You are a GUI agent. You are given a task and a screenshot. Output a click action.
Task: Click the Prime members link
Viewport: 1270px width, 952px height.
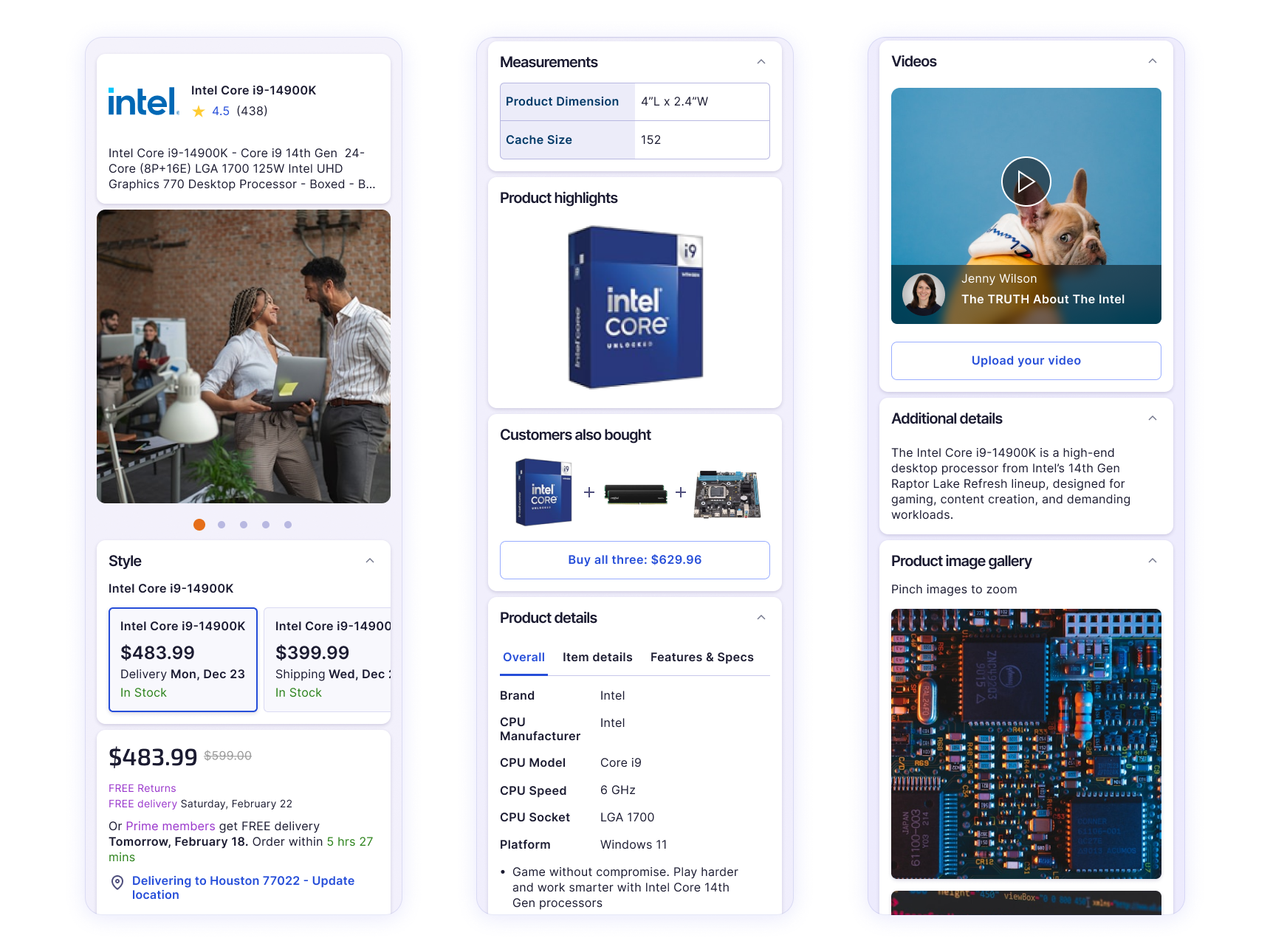[171, 827]
